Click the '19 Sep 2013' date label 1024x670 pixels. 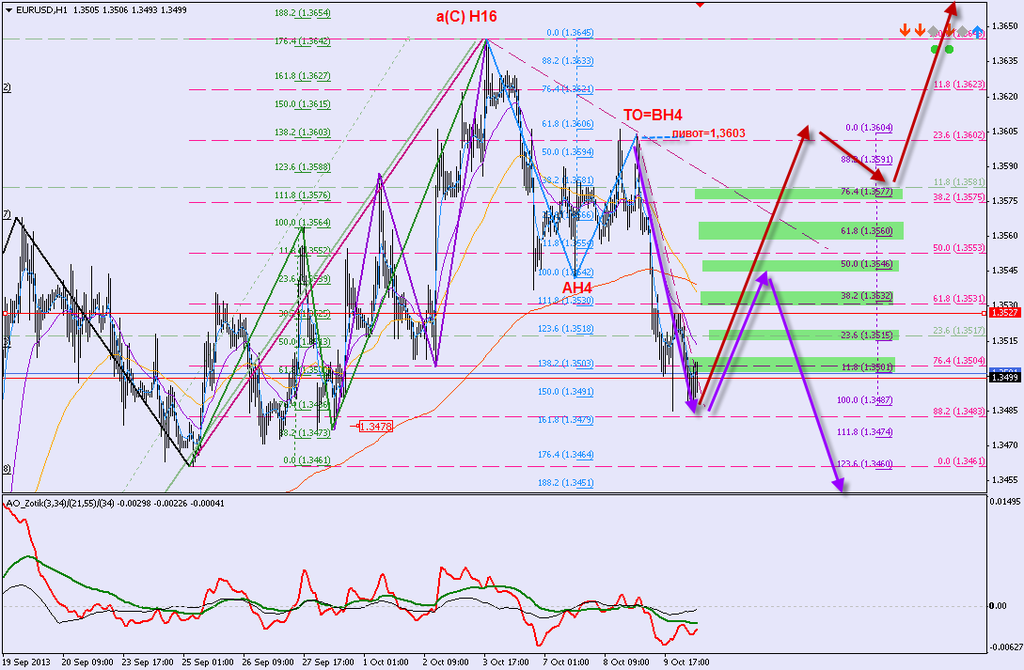(27, 662)
